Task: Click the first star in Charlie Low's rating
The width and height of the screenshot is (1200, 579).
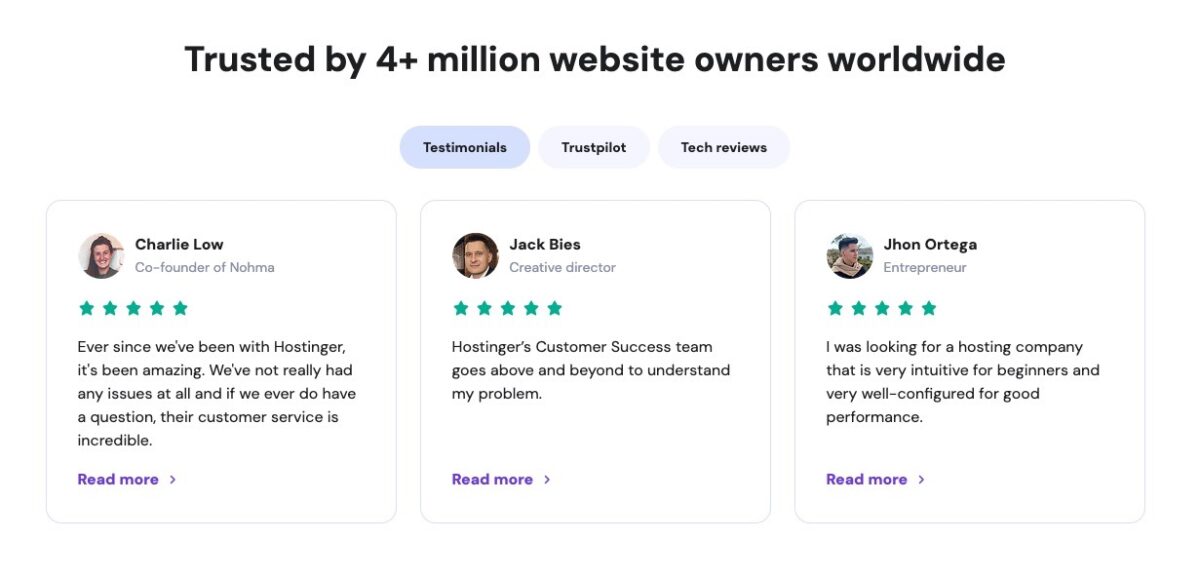Action: 87,308
